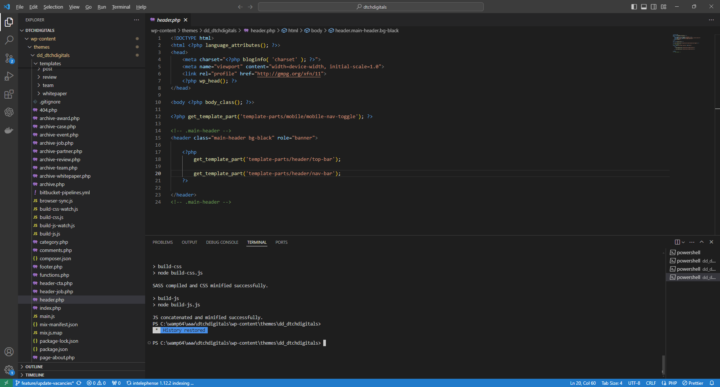The height and width of the screenshot is (387, 720).
Task: Close the terminal panel
Action: pyautogui.click(x=711, y=242)
